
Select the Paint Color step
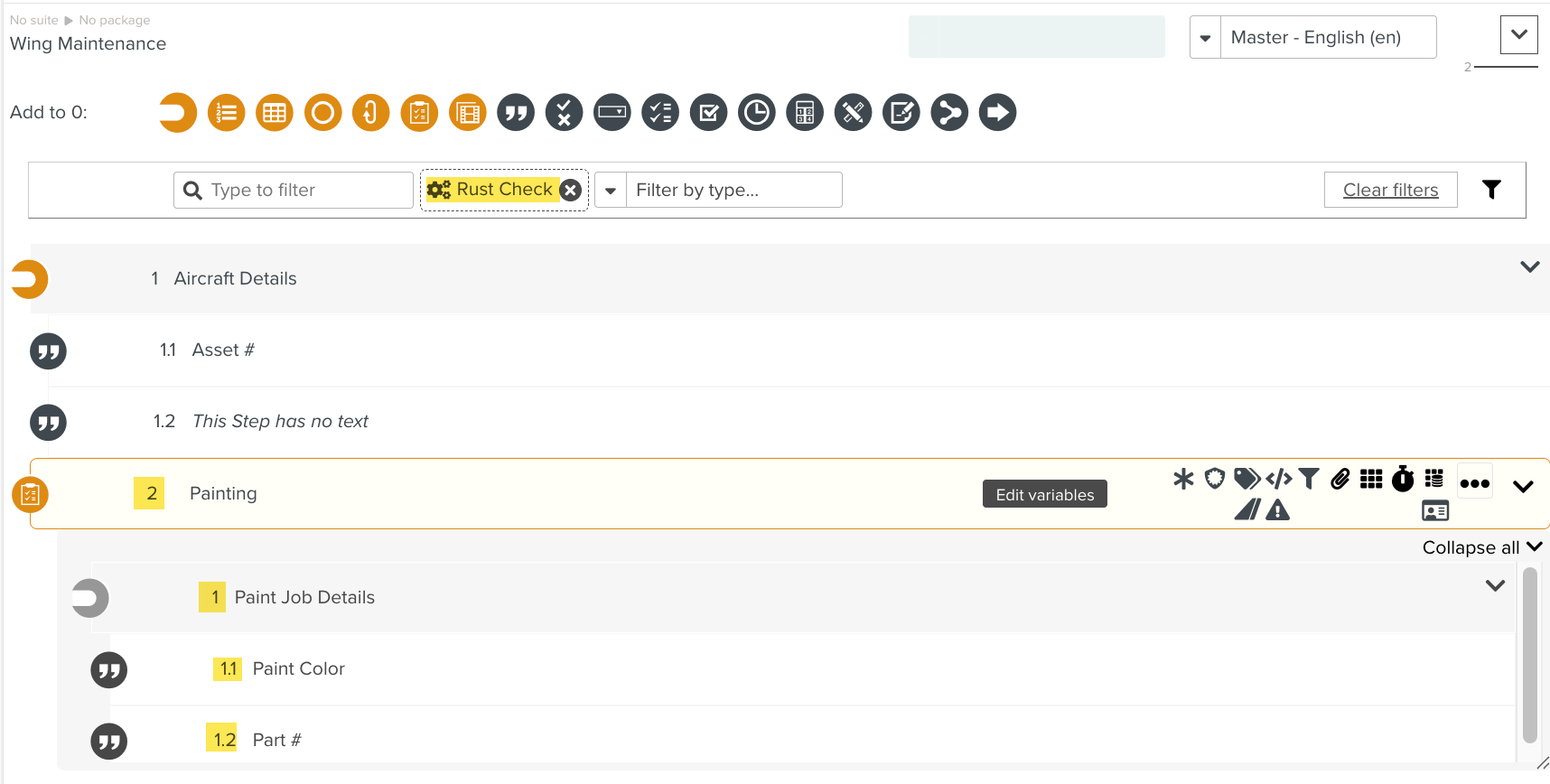click(x=298, y=668)
